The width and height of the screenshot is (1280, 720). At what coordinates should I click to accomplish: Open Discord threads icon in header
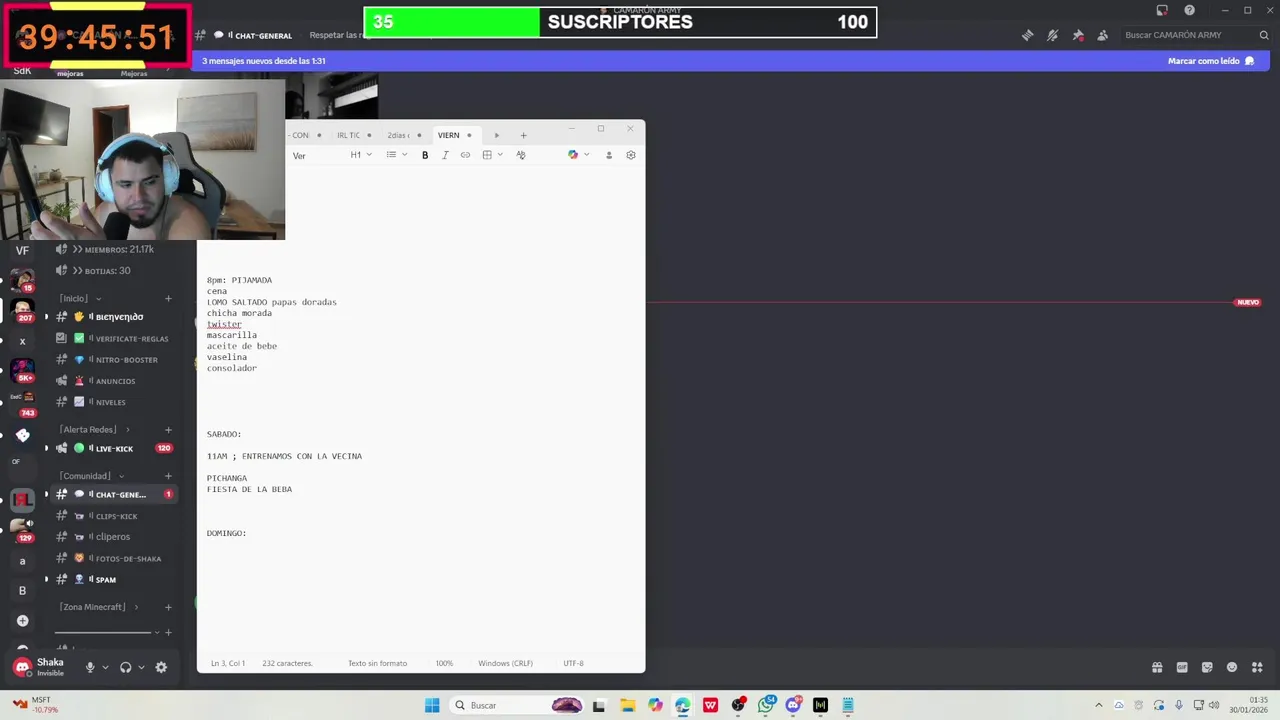click(1027, 35)
